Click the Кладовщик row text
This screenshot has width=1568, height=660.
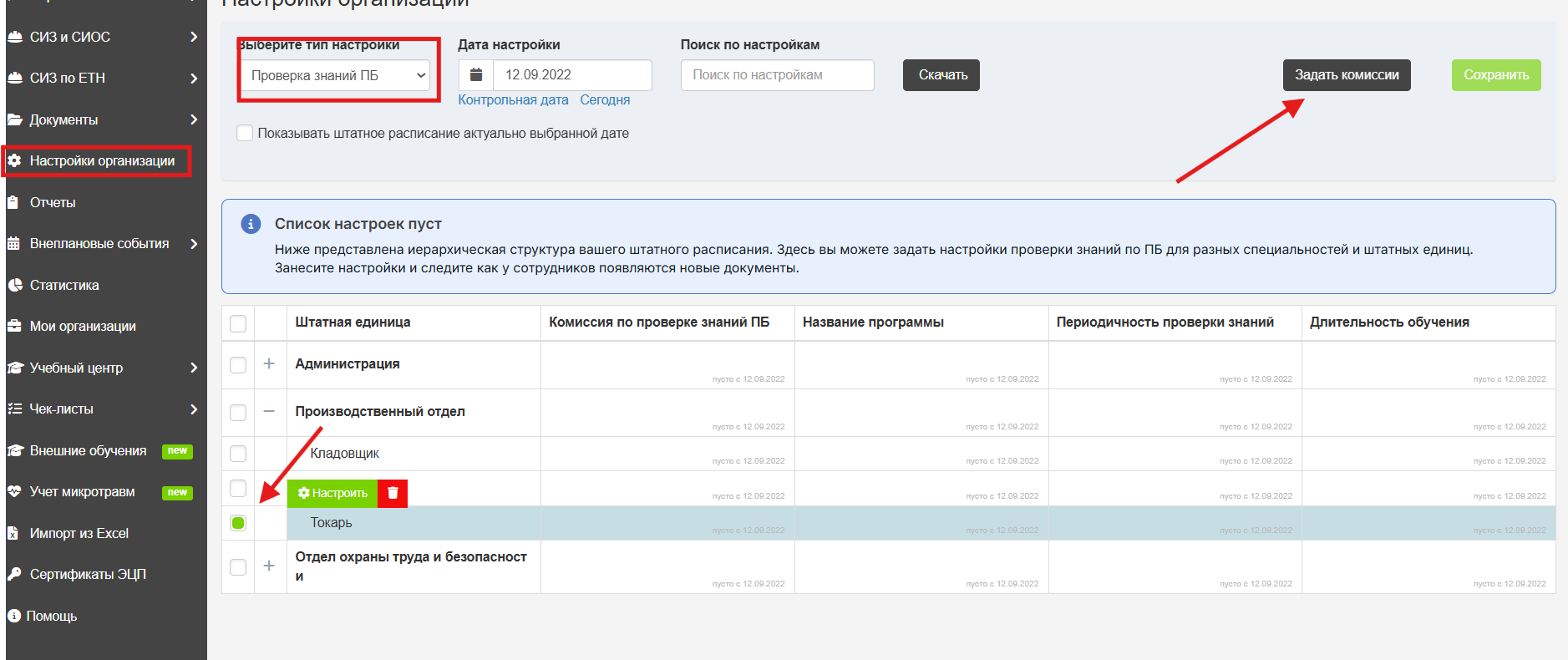click(344, 454)
